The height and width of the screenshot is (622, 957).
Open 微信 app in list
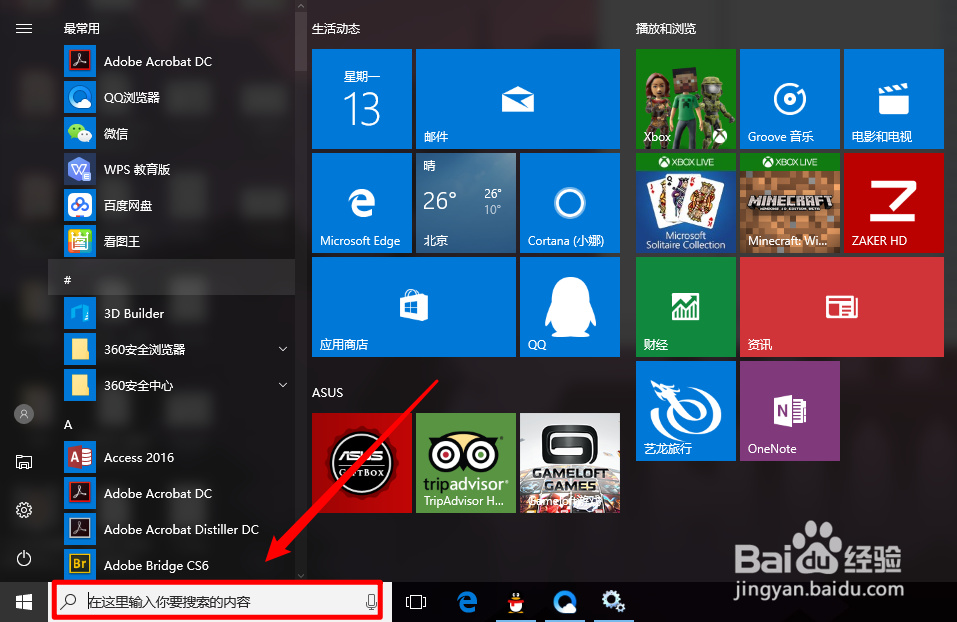[x=172, y=134]
